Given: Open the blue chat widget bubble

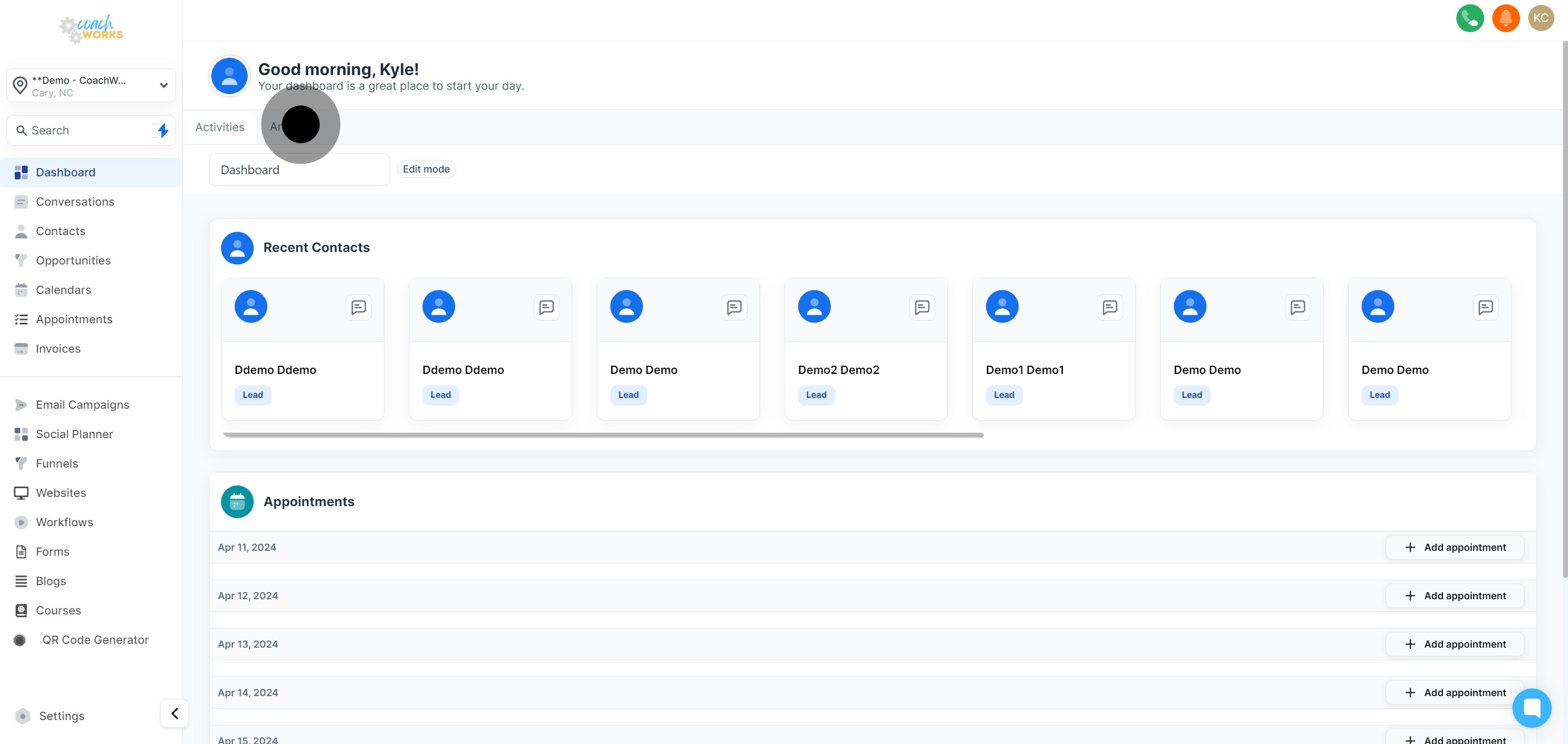Looking at the screenshot, I should [x=1531, y=708].
